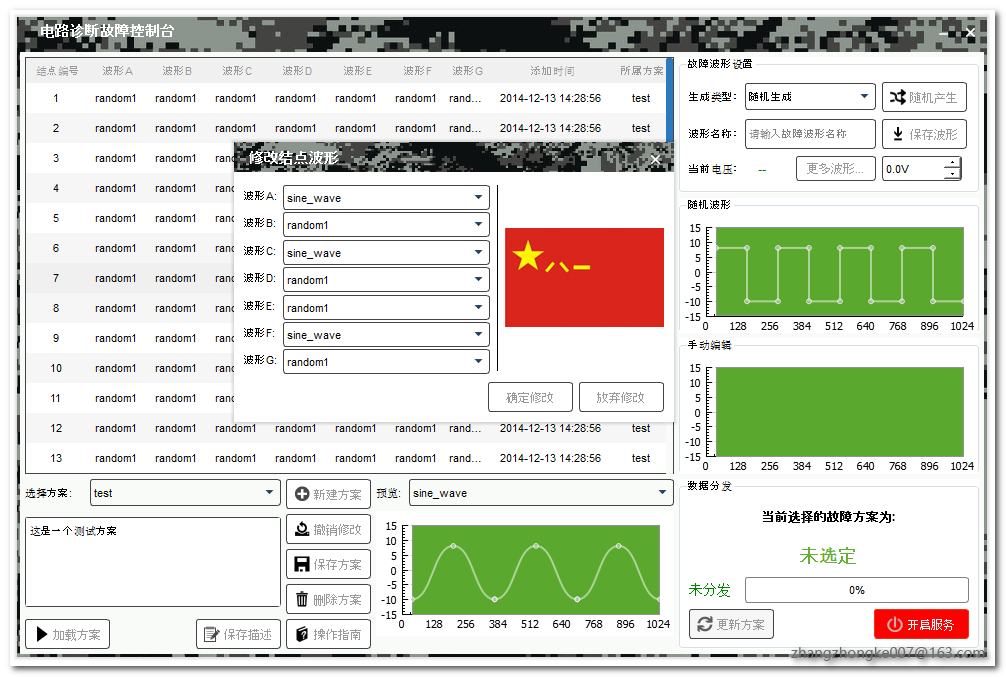Screen dimensions: 1006x677
Task: Decrease voltage with spinner down arrow
Action: (953, 174)
